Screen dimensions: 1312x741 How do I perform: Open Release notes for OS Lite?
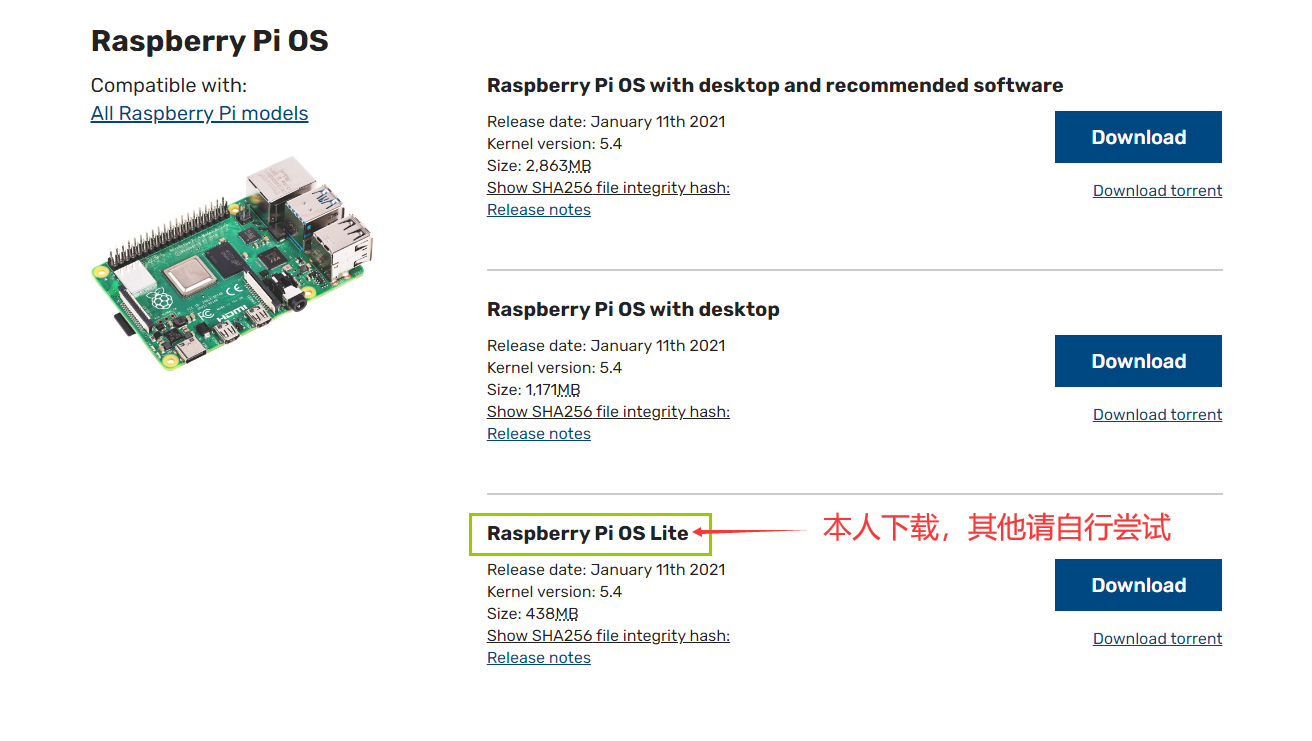pos(539,657)
